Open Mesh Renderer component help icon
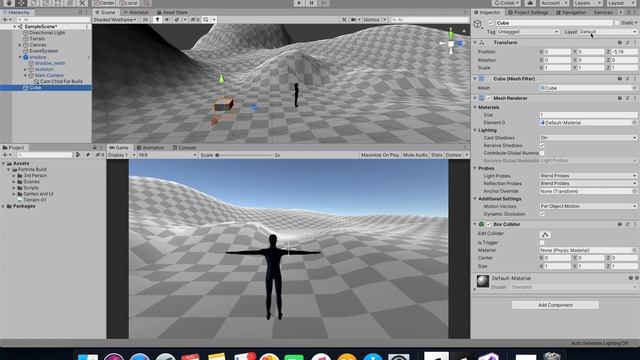The width and height of the screenshot is (640, 360). (620, 98)
